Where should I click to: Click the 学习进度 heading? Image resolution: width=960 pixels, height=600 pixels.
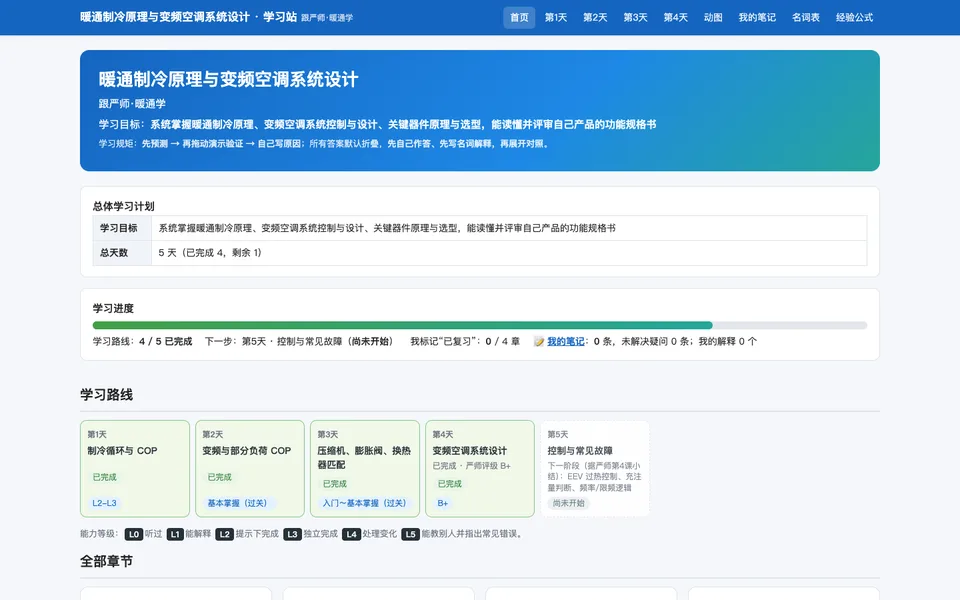tap(113, 309)
